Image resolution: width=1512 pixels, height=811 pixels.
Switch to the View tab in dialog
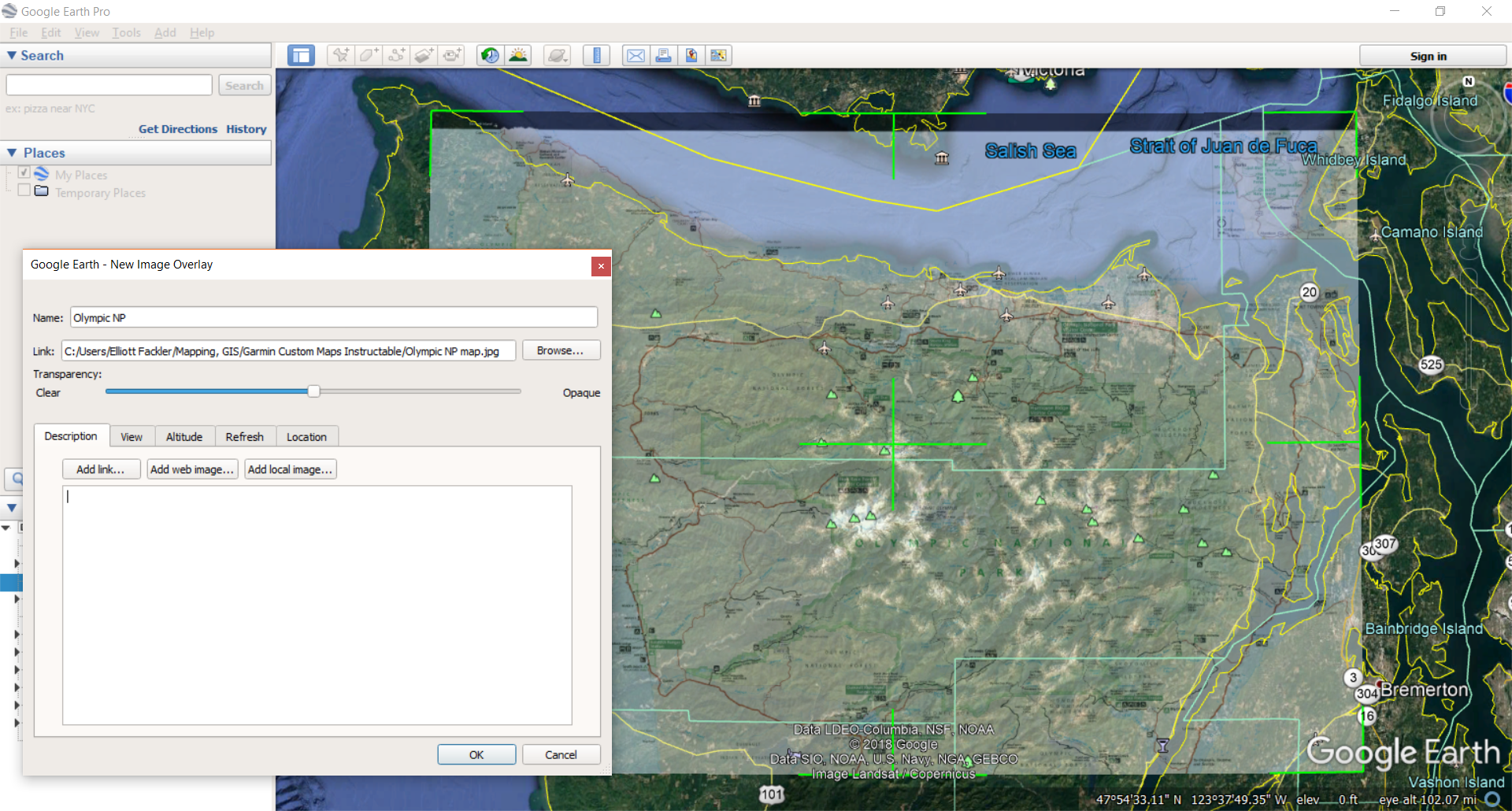pyautogui.click(x=132, y=437)
